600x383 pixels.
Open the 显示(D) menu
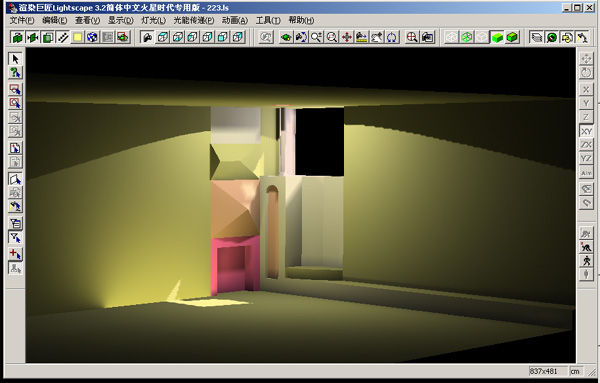(x=121, y=20)
